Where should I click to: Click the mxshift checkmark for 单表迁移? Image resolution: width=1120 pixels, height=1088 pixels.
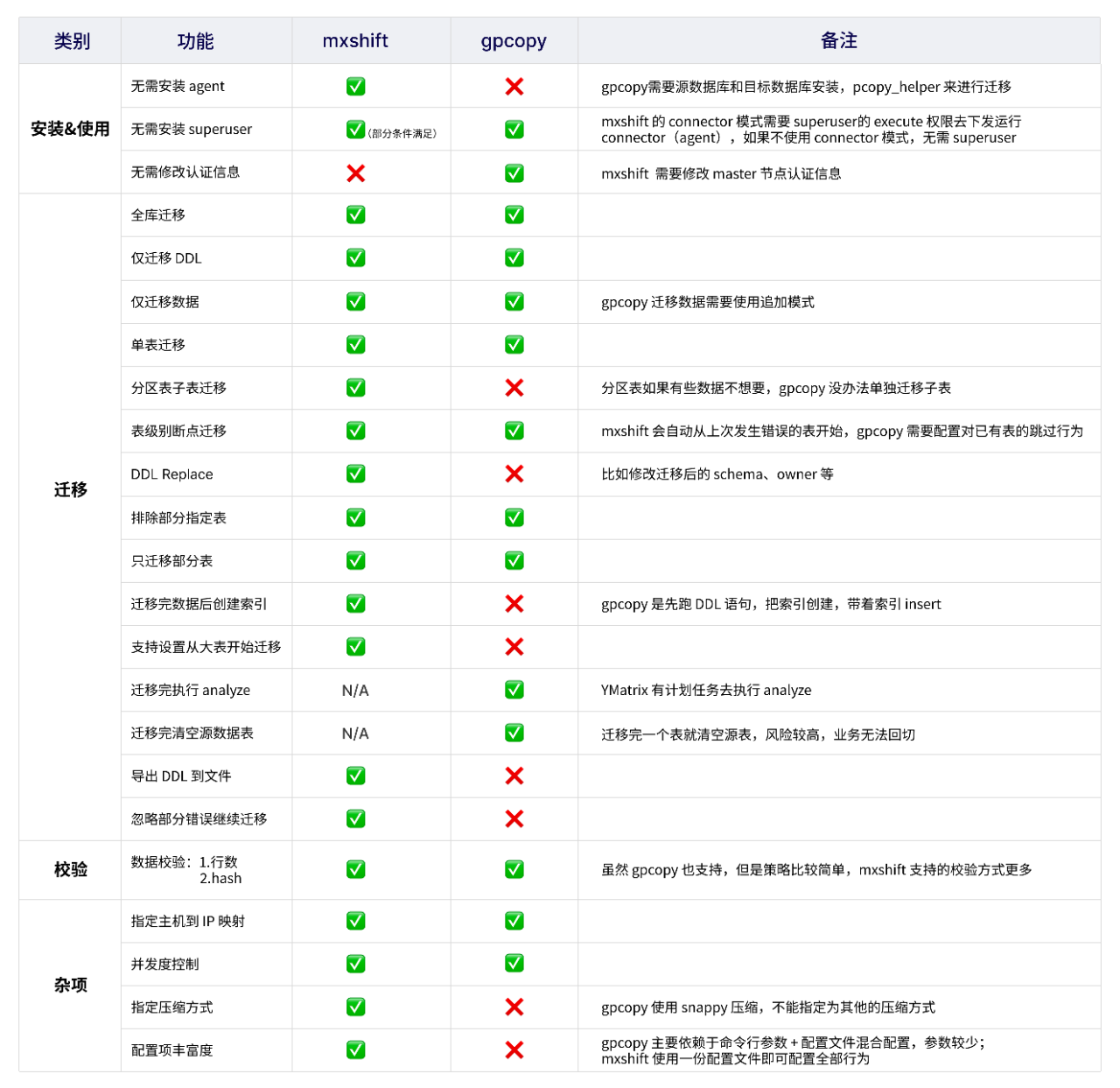pyautogui.click(x=355, y=345)
